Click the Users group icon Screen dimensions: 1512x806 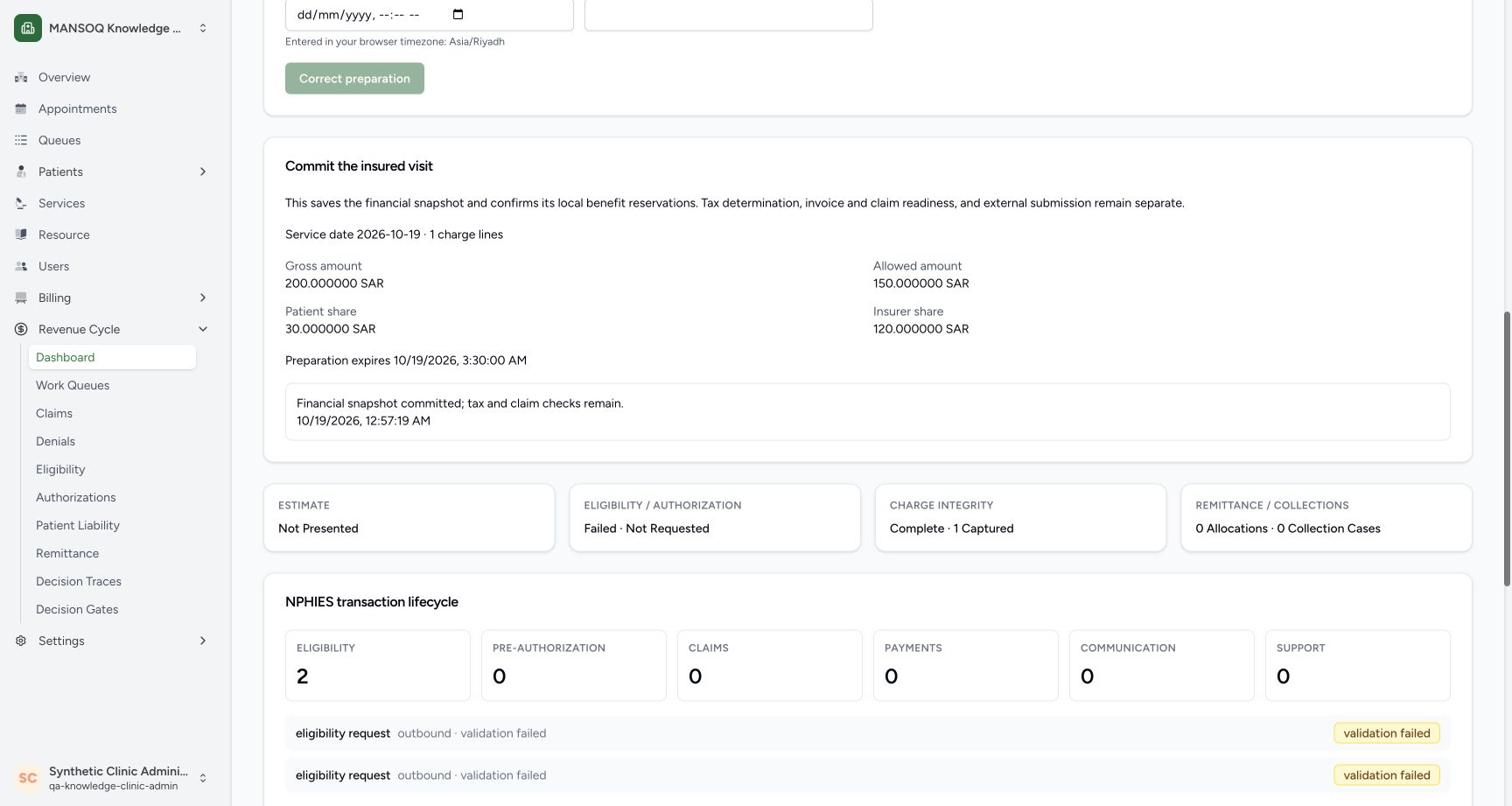(21, 266)
